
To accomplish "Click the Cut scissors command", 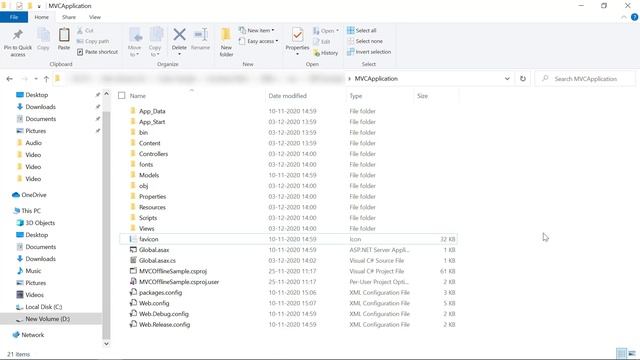I will click(x=85, y=31).
